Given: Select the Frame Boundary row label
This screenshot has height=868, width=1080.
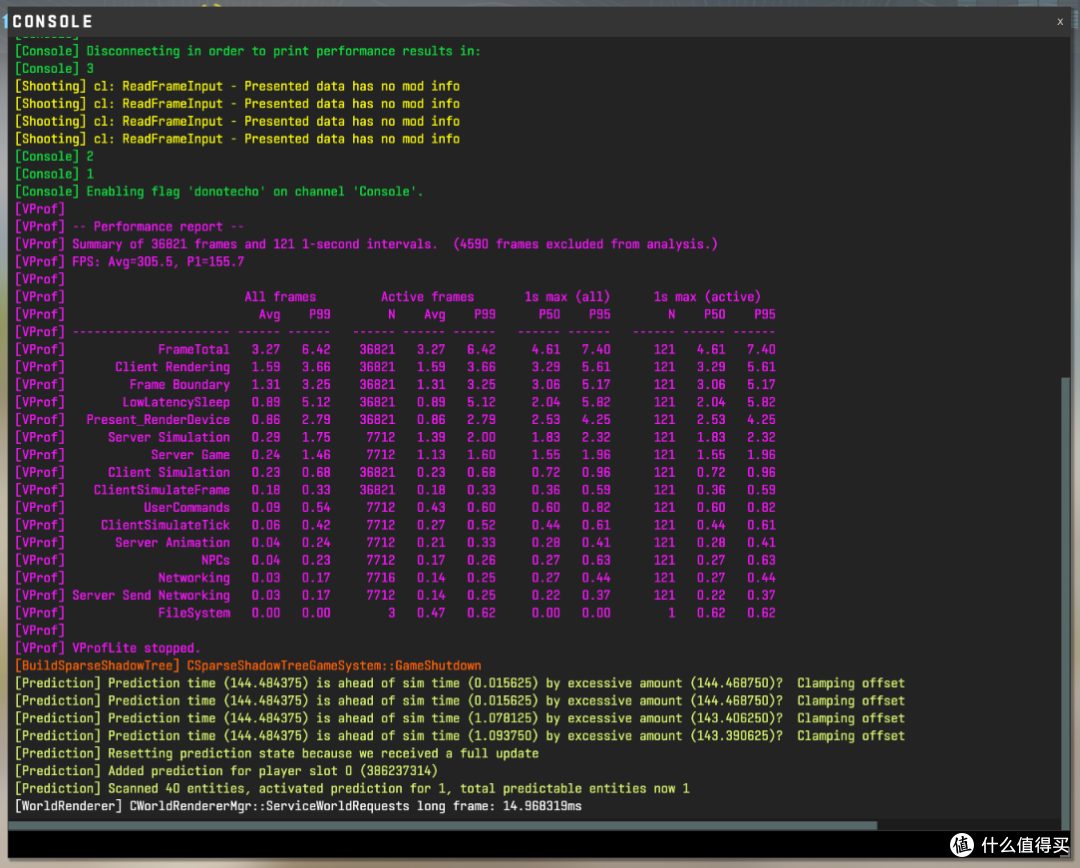Looking at the screenshot, I should click(179, 384).
